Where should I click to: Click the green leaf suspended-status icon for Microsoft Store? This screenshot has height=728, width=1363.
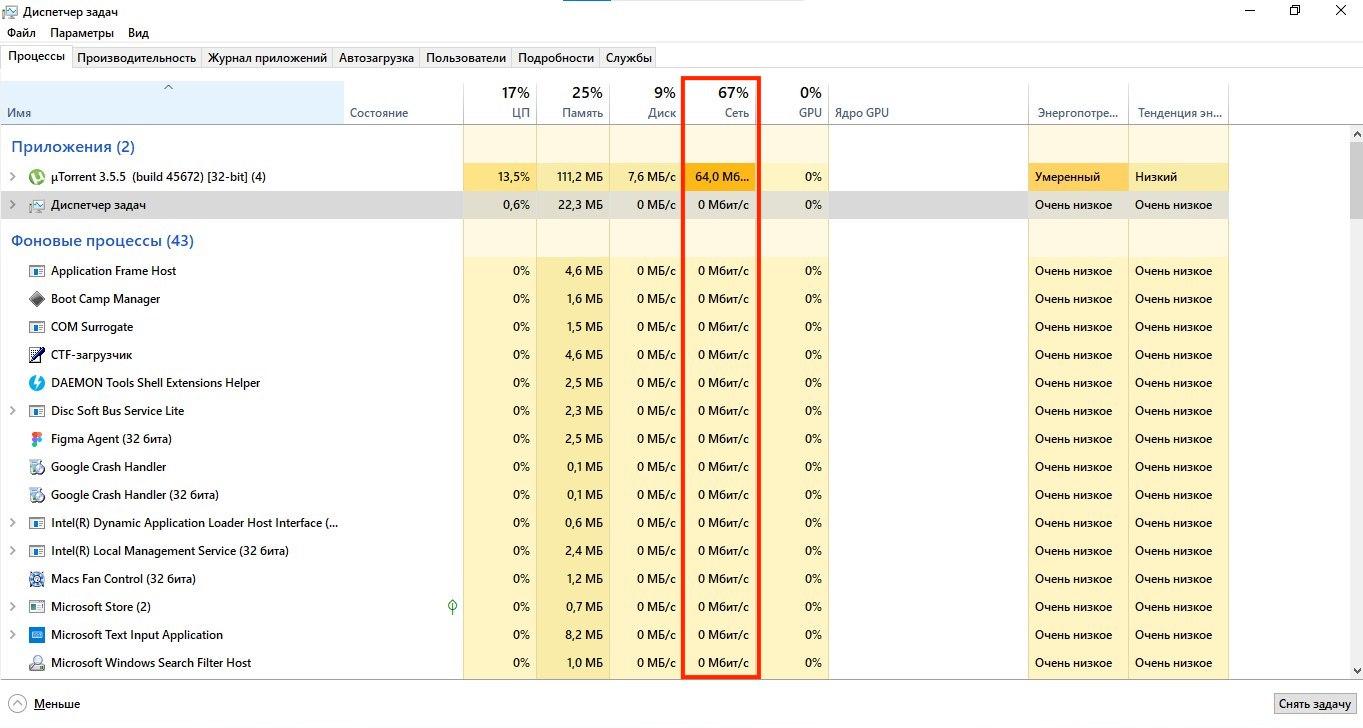tap(452, 606)
